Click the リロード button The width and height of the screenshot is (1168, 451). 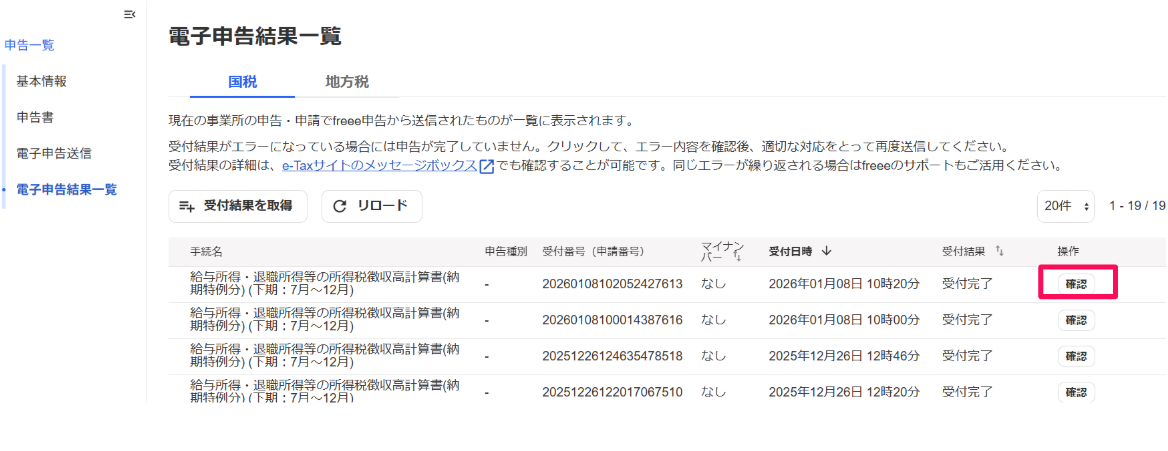372,206
